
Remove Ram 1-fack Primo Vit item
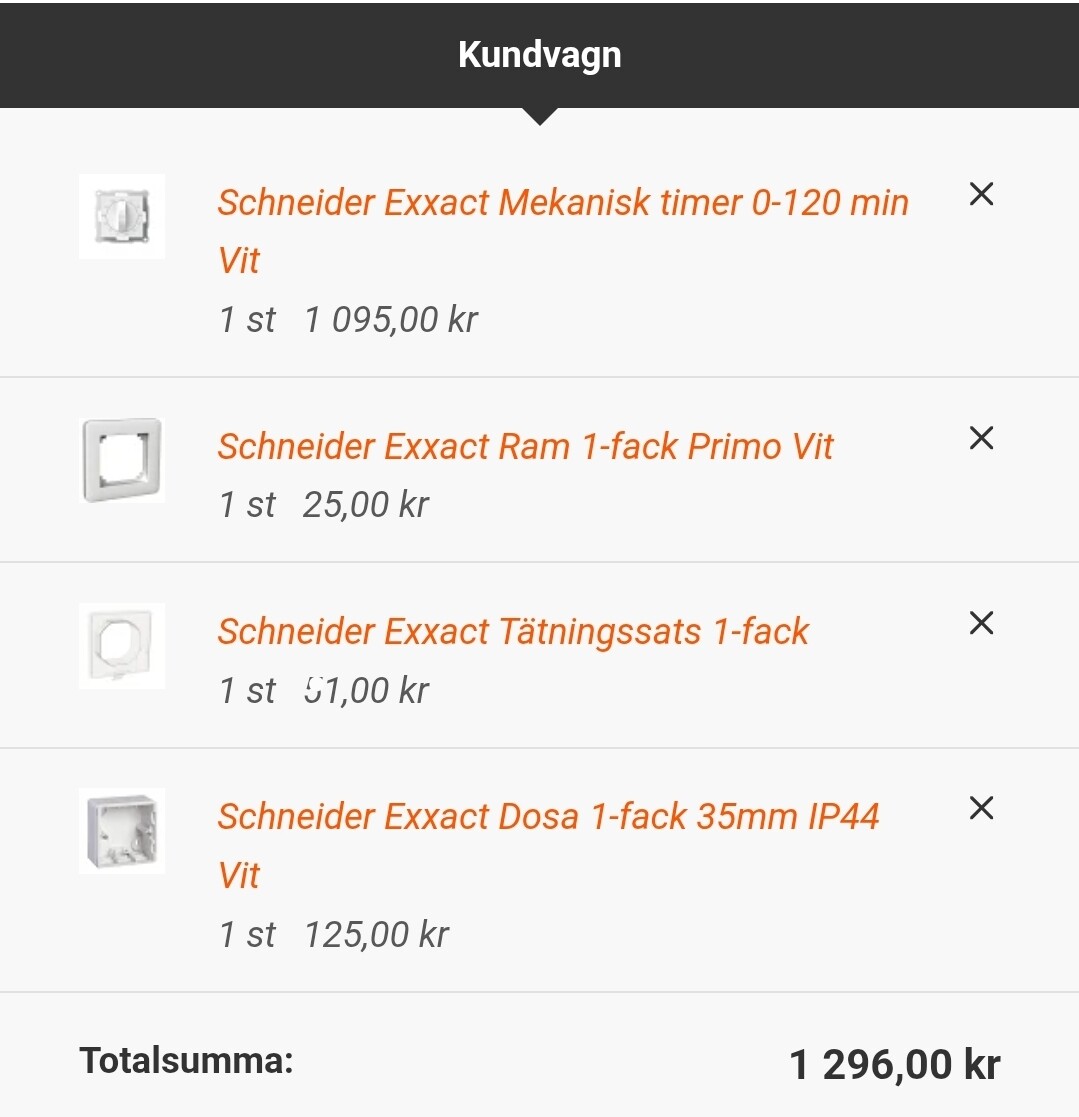[x=981, y=438]
